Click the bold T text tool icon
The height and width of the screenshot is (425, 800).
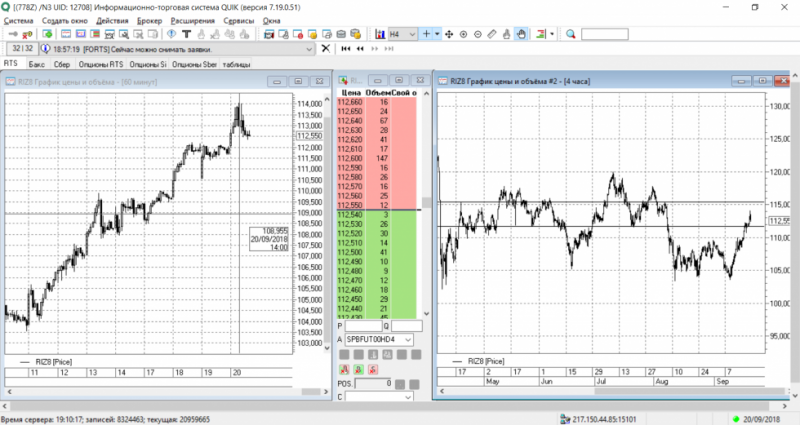[186, 34]
